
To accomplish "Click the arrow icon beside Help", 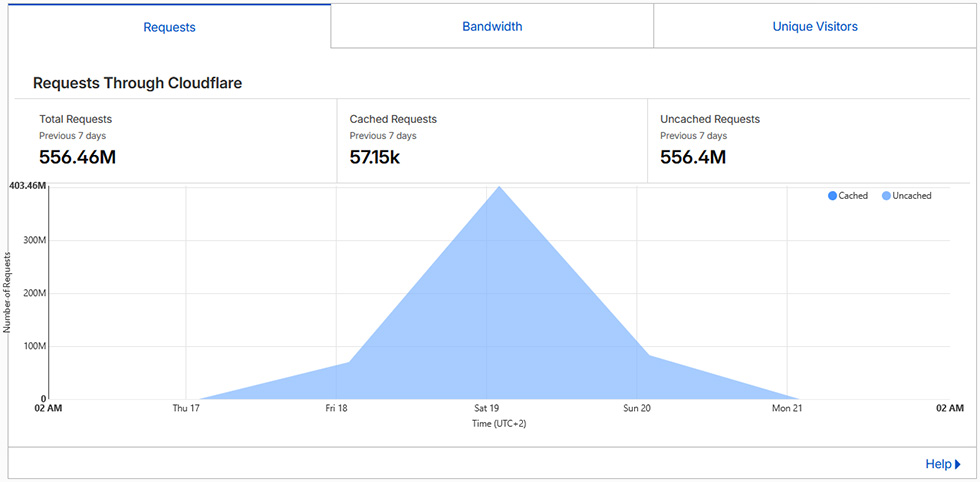I will pyautogui.click(x=958, y=464).
